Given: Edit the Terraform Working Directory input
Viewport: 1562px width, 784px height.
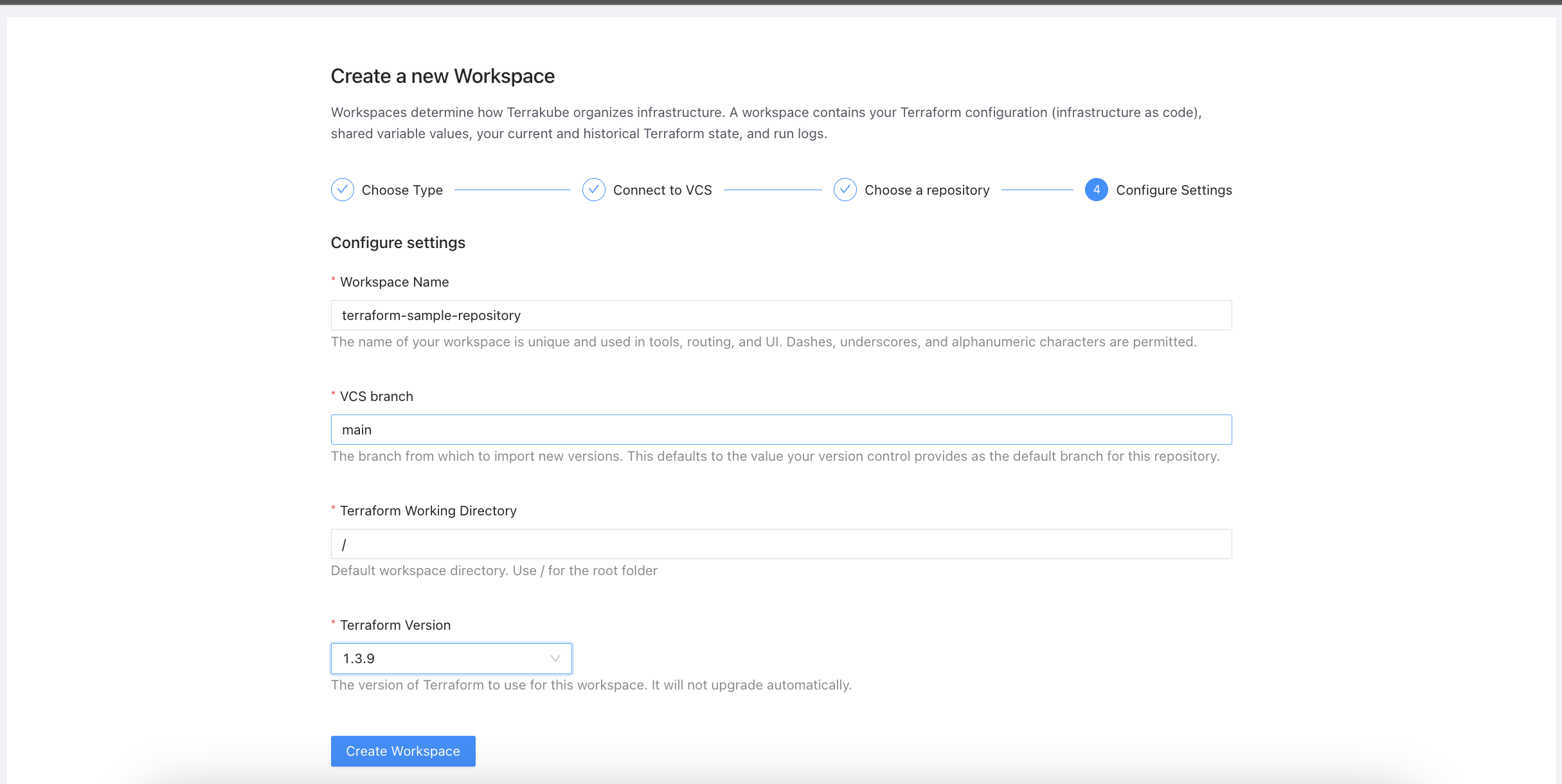Looking at the screenshot, I should (780, 544).
